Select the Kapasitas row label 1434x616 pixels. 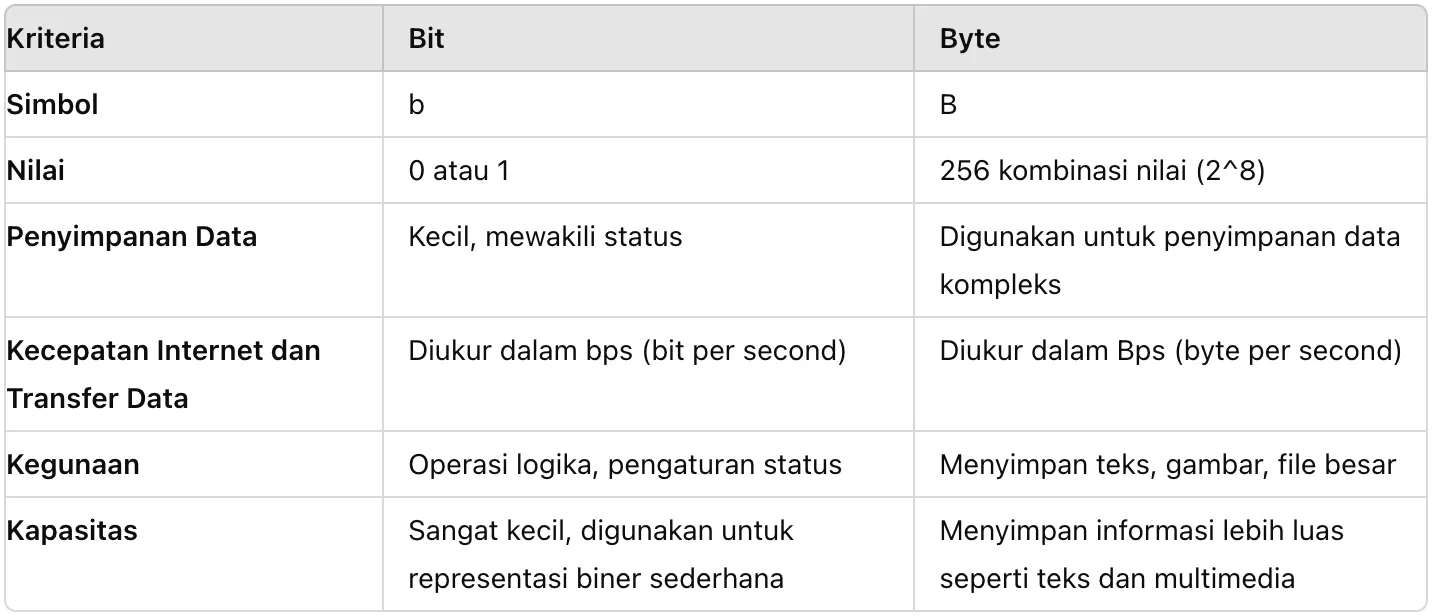point(72,530)
